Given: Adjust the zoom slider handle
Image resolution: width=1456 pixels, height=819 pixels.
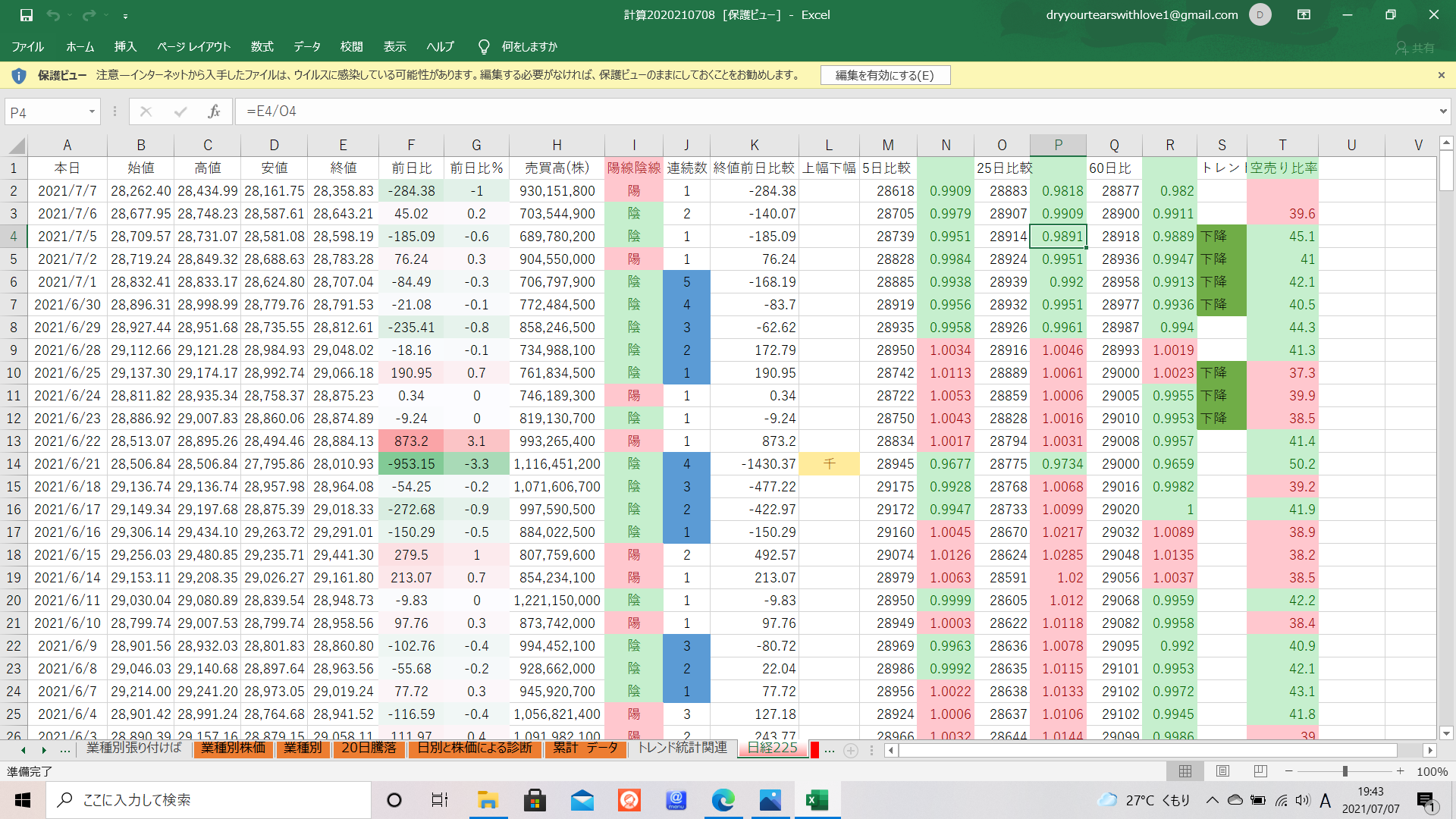Looking at the screenshot, I should pos(1345,771).
